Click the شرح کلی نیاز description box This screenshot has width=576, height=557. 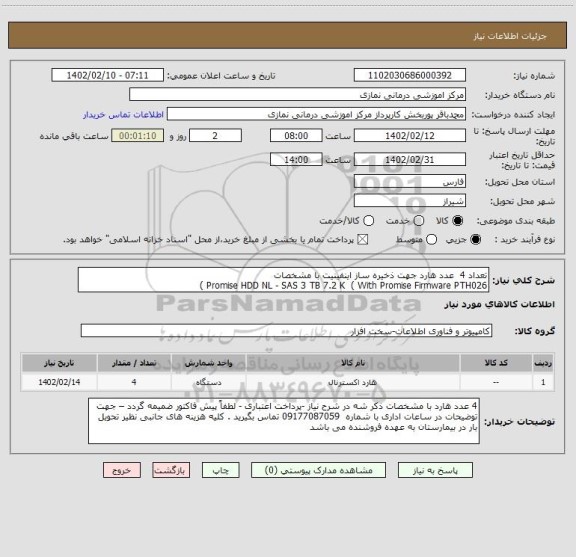[283, 280]
